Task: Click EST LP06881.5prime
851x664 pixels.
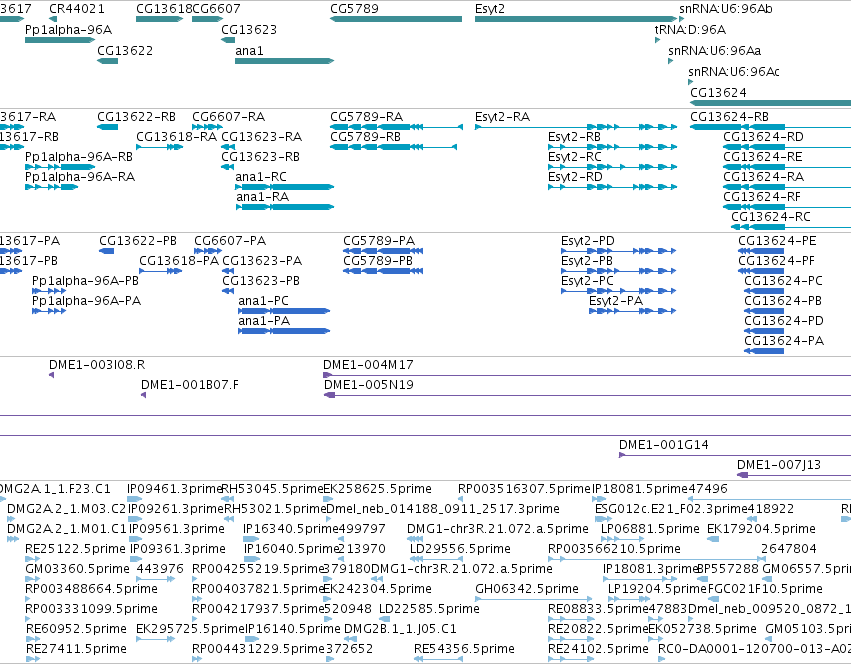Action: point(650,529)
